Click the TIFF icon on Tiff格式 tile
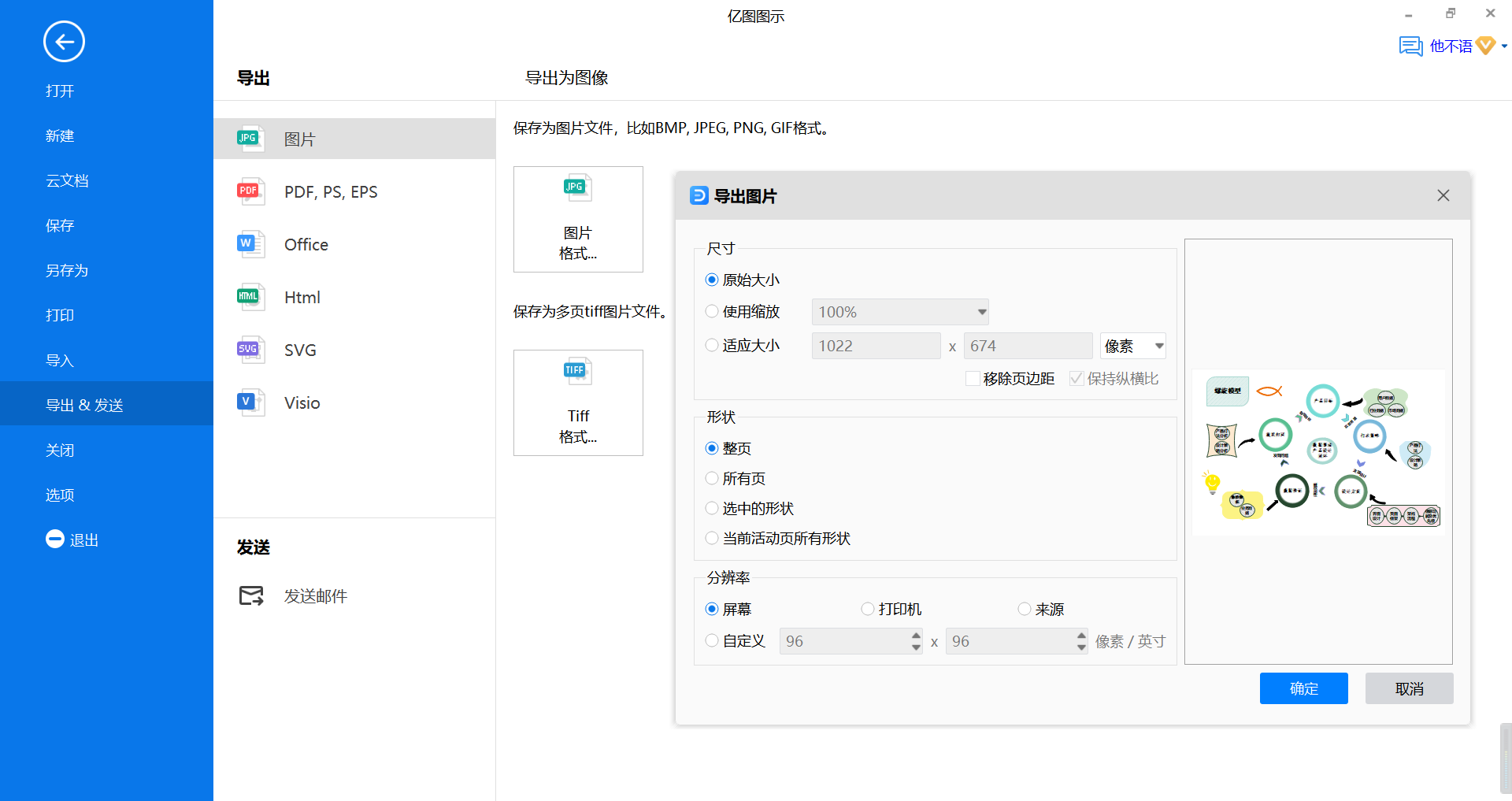Screen dimensions: 1512x801 (x=577, y=371)
